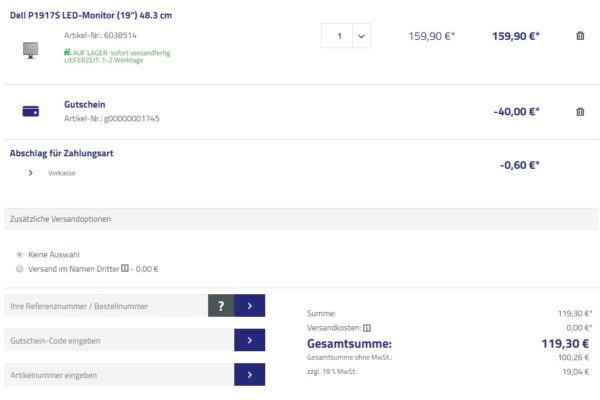Focus the Referenznummer / Bestellnummer field
Viewport: 600px width, 400px height.
click(x=105, y=306)
